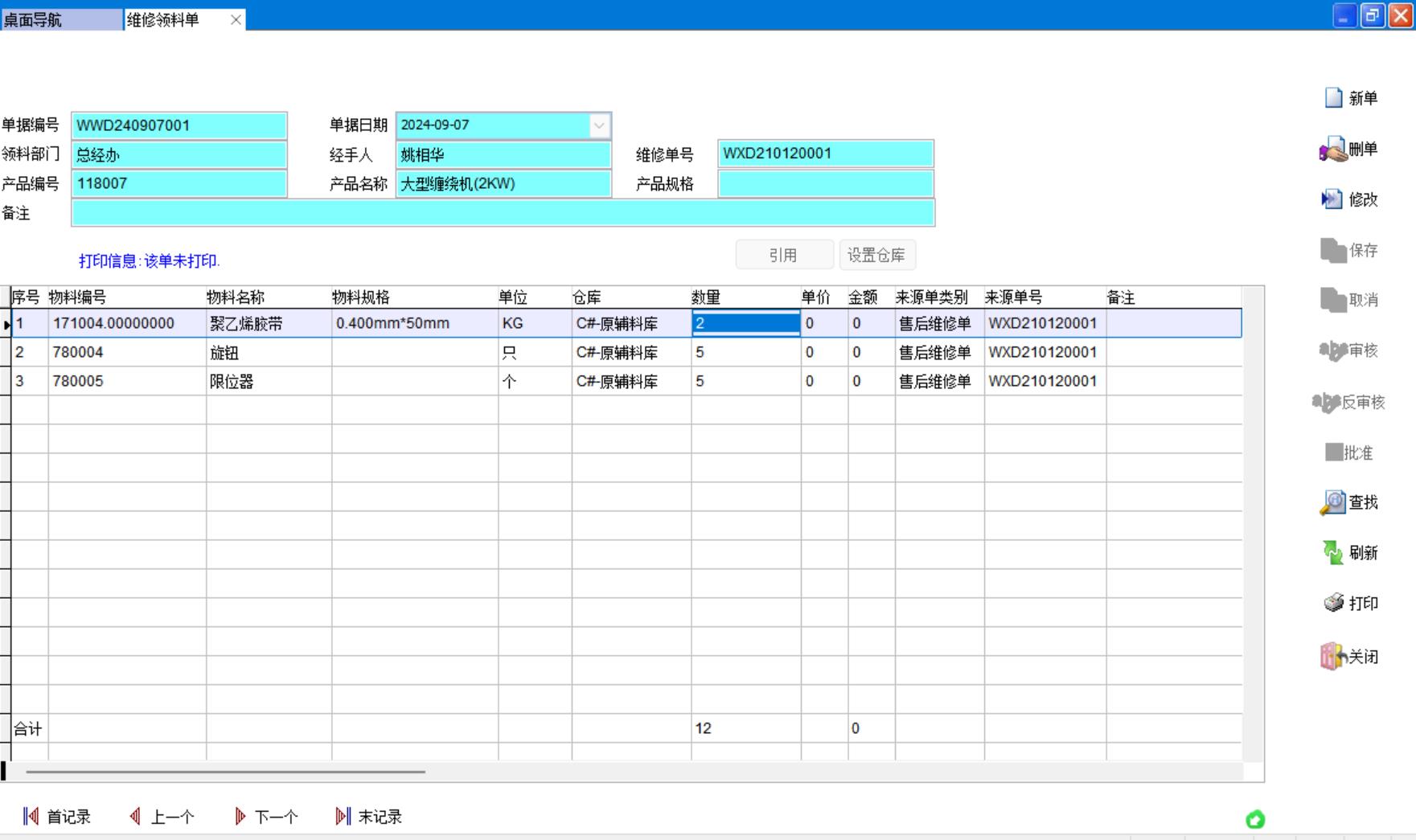The height and width of the screenshot is (840, 1416).
Task: Close the 维修领料单 tab
Action: pos(236,20)
